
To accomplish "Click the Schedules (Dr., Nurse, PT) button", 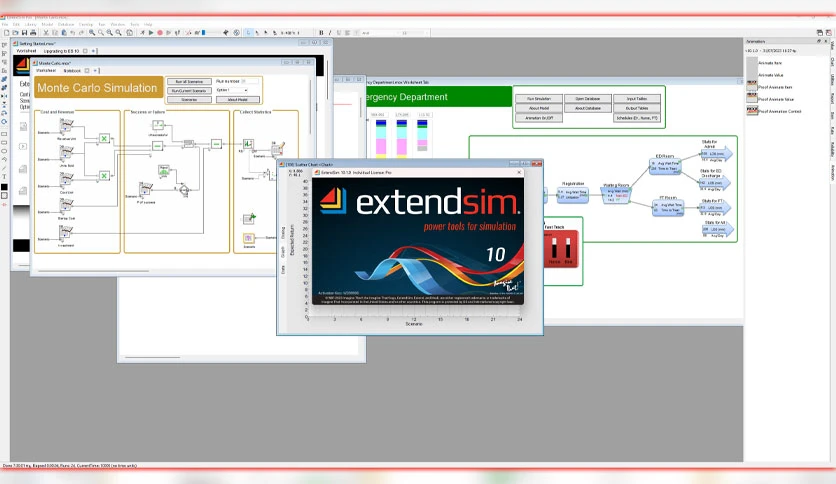I will coord(637,118).
